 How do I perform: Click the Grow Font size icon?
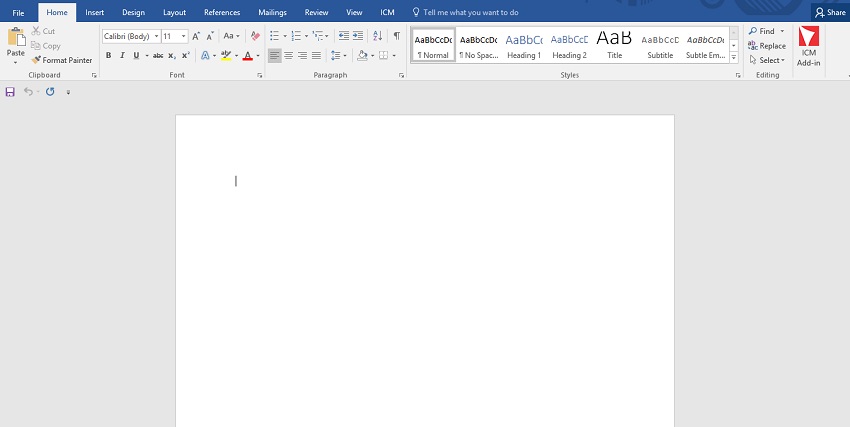click(x=197, y=36)
